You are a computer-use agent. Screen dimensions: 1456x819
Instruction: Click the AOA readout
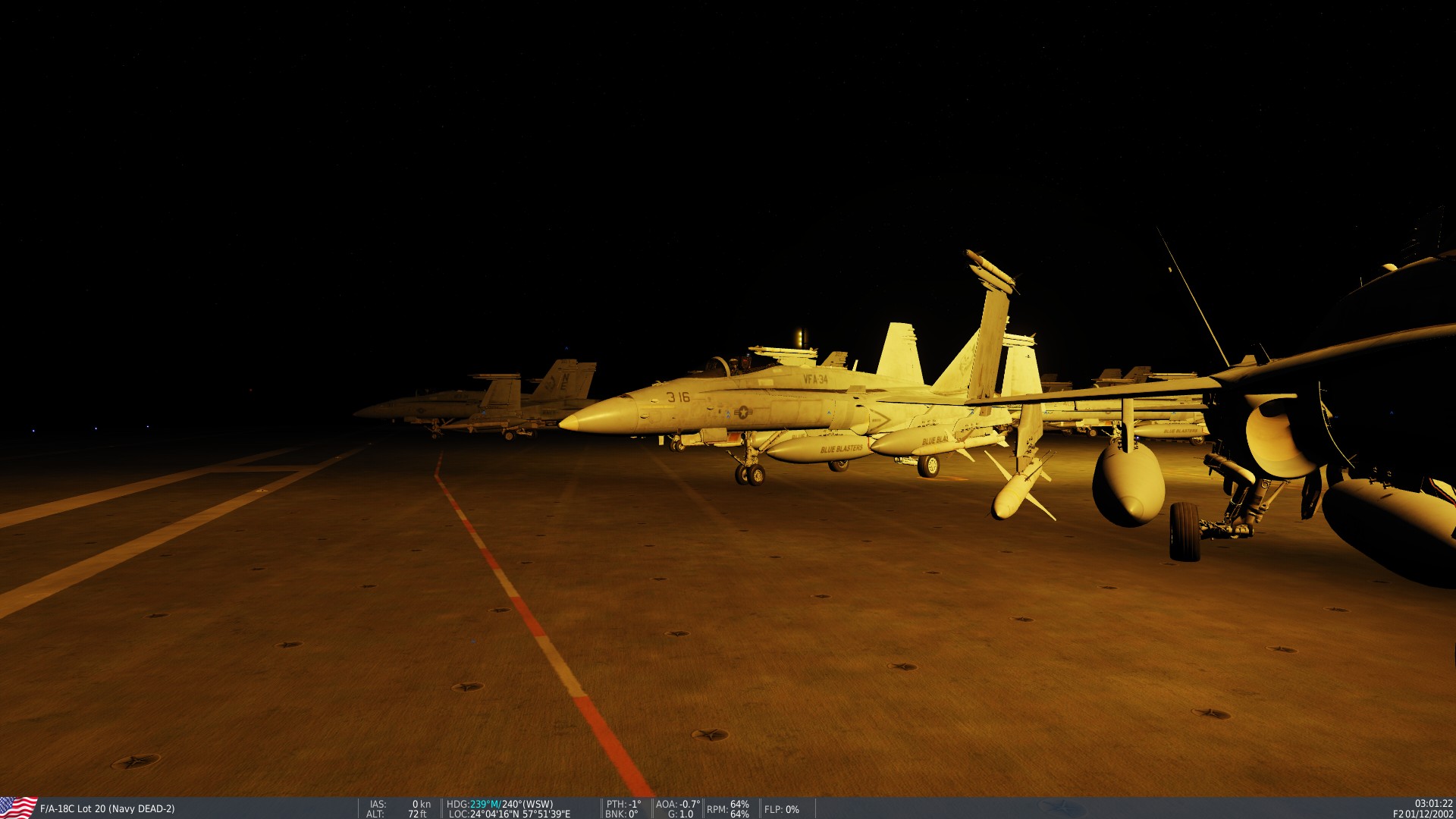pyautogui.click(x=677, y=804)
